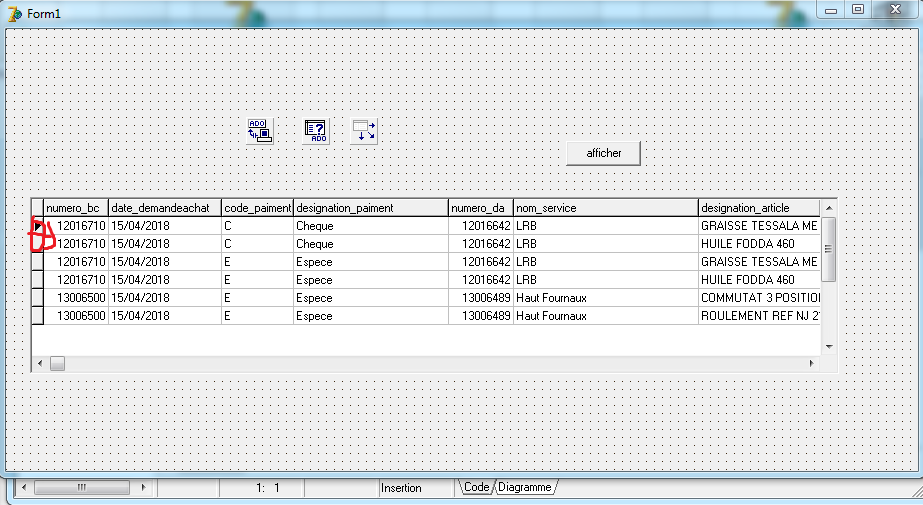Click the Form1 title bar icon
923x505 pixels.
coord(14,12)
